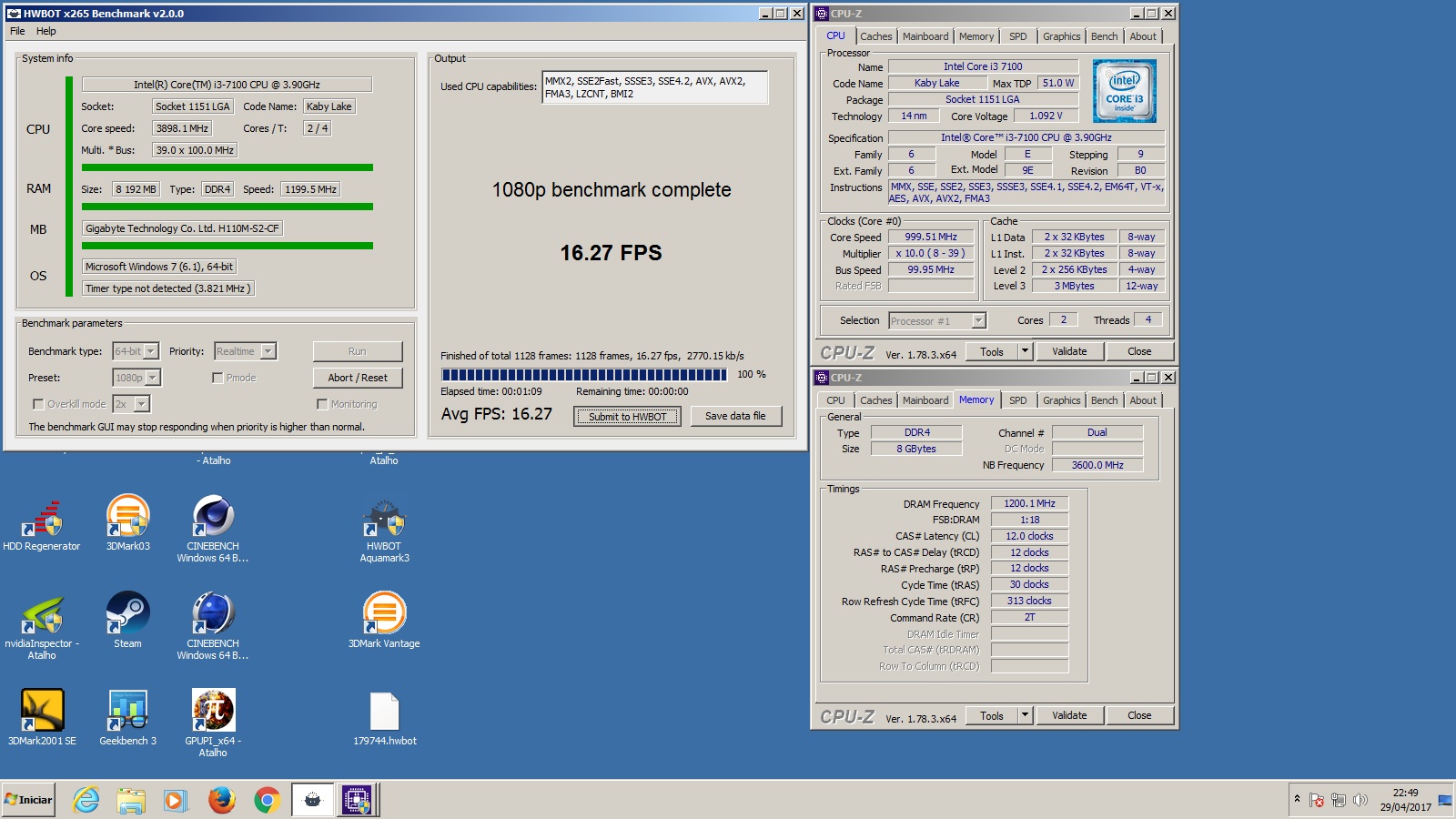Click Submit to HWBOT button

pos(627,417)
